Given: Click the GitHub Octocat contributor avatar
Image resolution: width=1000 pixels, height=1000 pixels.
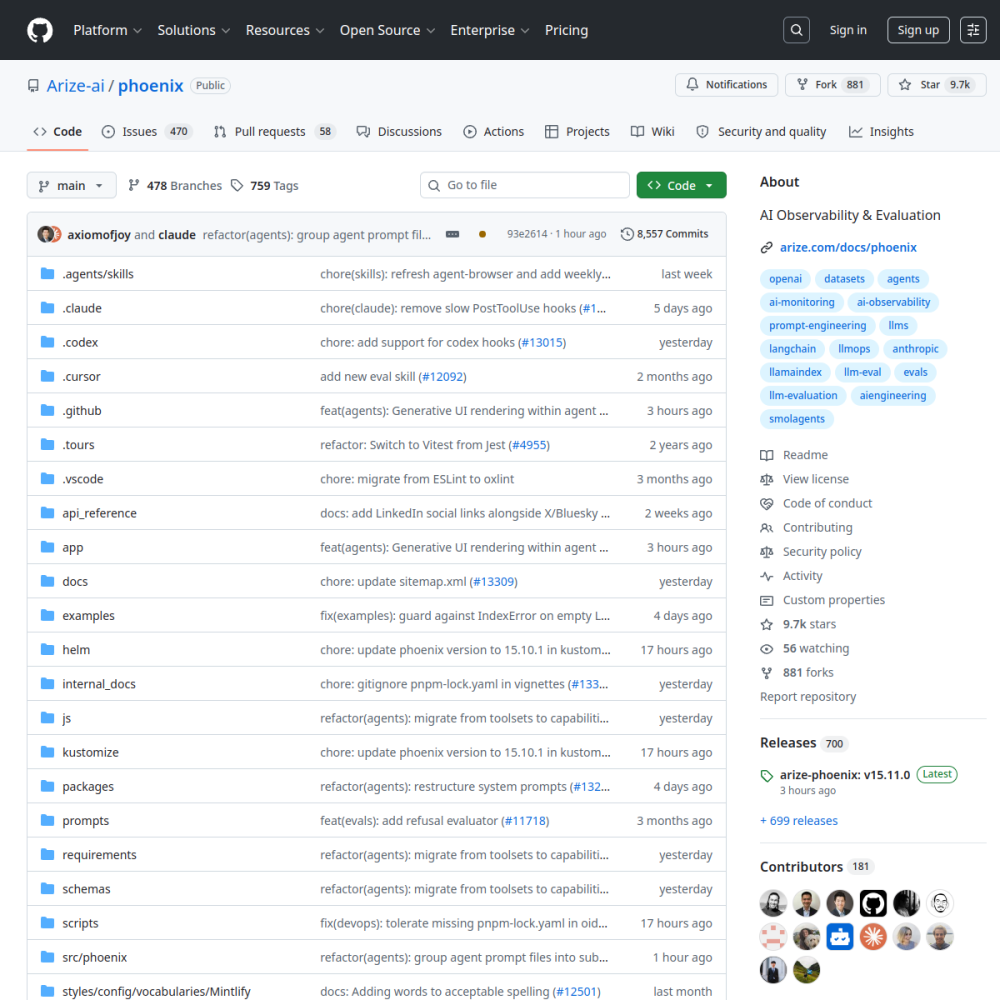Looking at the screenshot, I should pyautogui.click(x=872, y=903).
